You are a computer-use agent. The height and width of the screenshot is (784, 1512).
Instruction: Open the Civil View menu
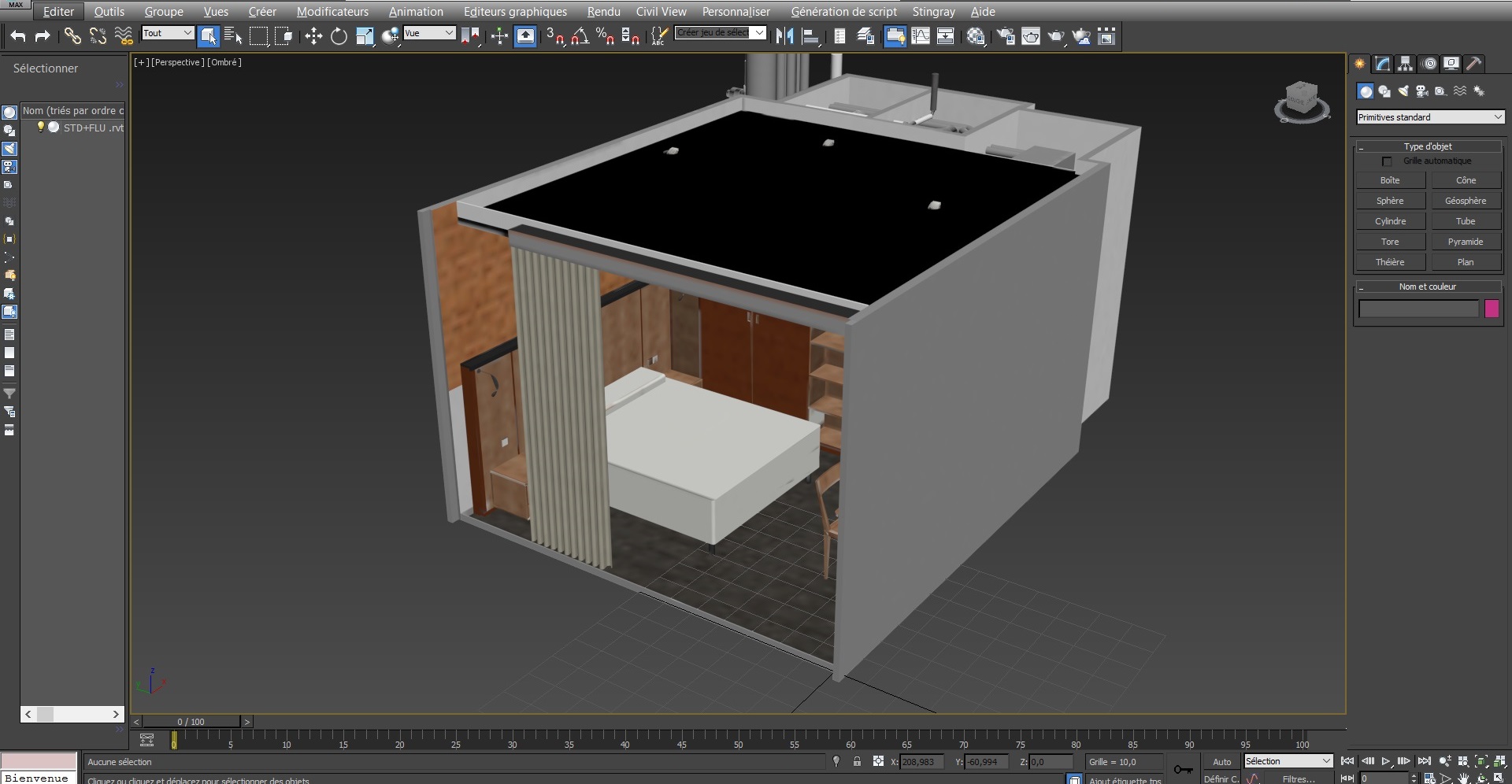(661, 12)
